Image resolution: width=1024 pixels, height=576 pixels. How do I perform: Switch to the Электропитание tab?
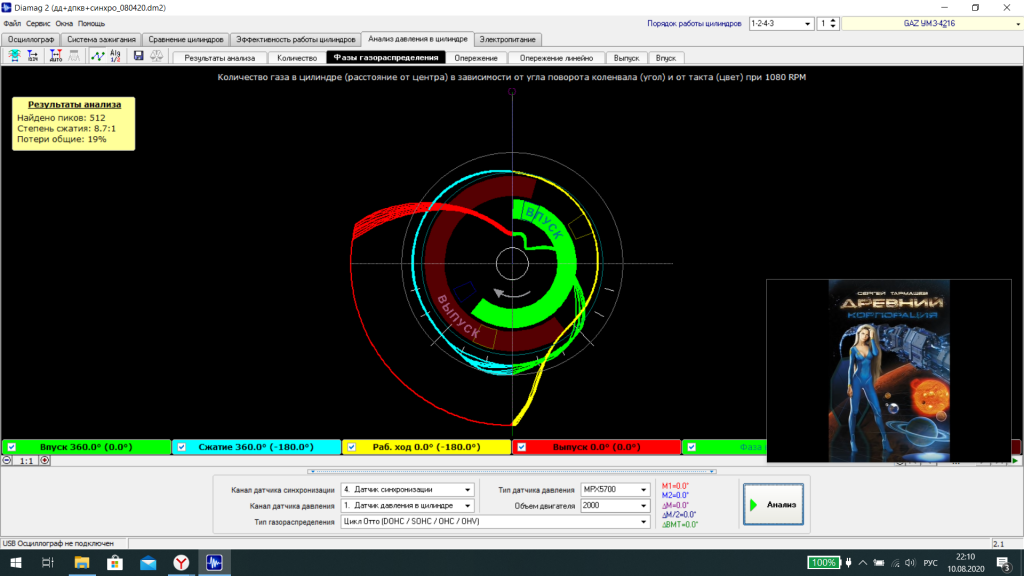point(507,39)
